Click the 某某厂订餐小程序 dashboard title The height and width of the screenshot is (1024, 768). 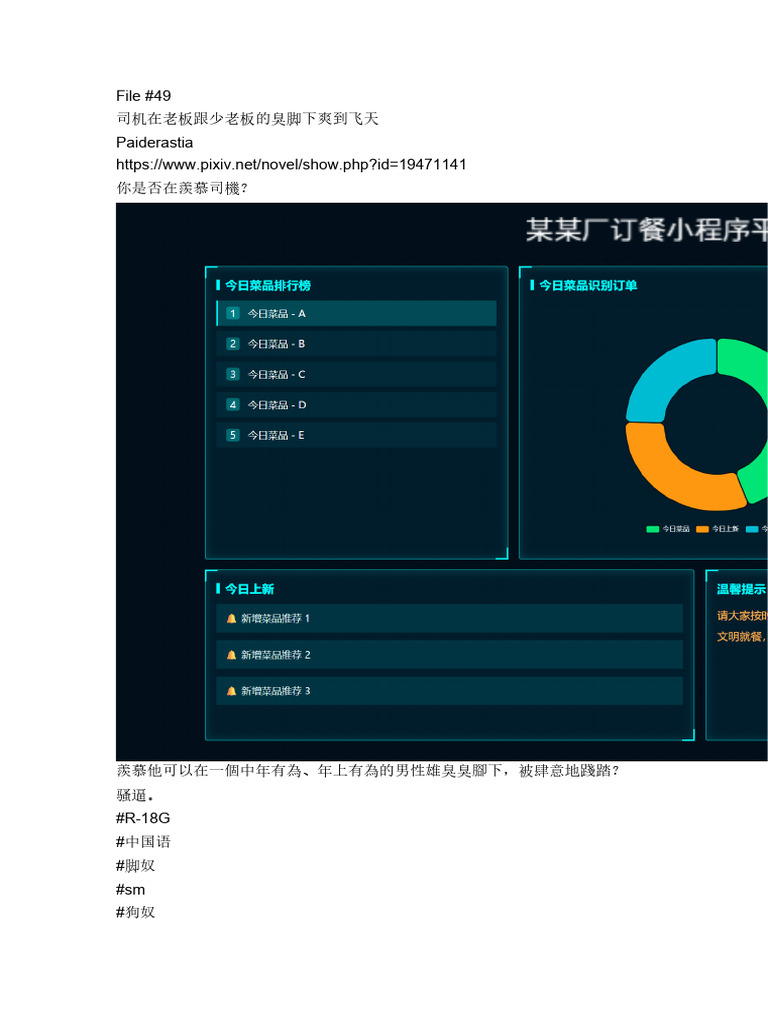(647, 230)
